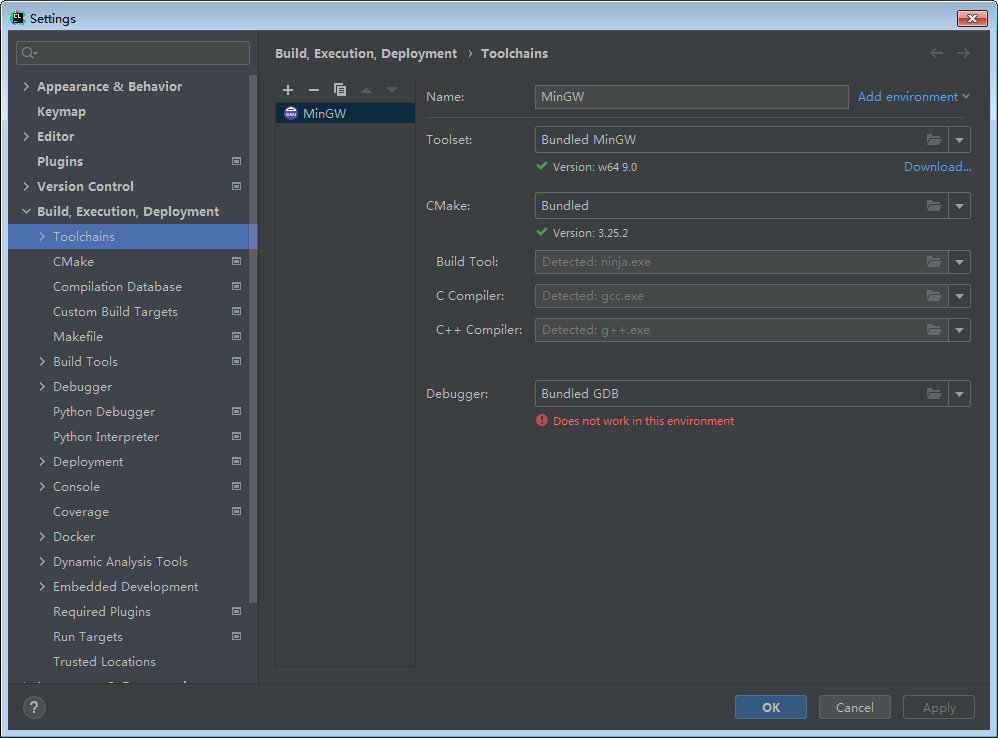This screenshot has height=738, width=998.
Task: Open the Add environment dropdown link
Action: click(913, 97)
